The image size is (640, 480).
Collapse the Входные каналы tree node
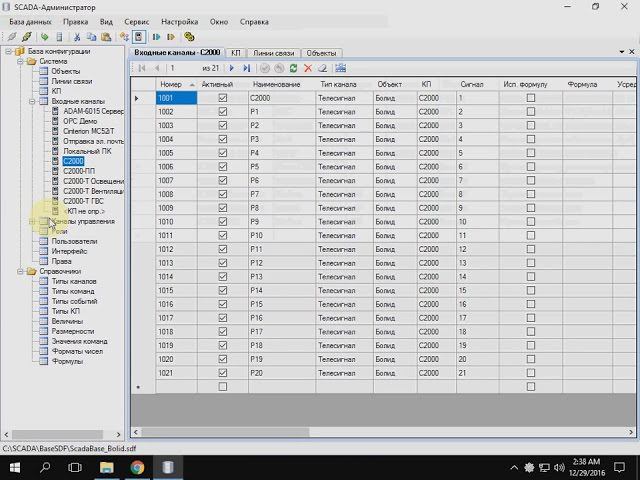[33, 101]
